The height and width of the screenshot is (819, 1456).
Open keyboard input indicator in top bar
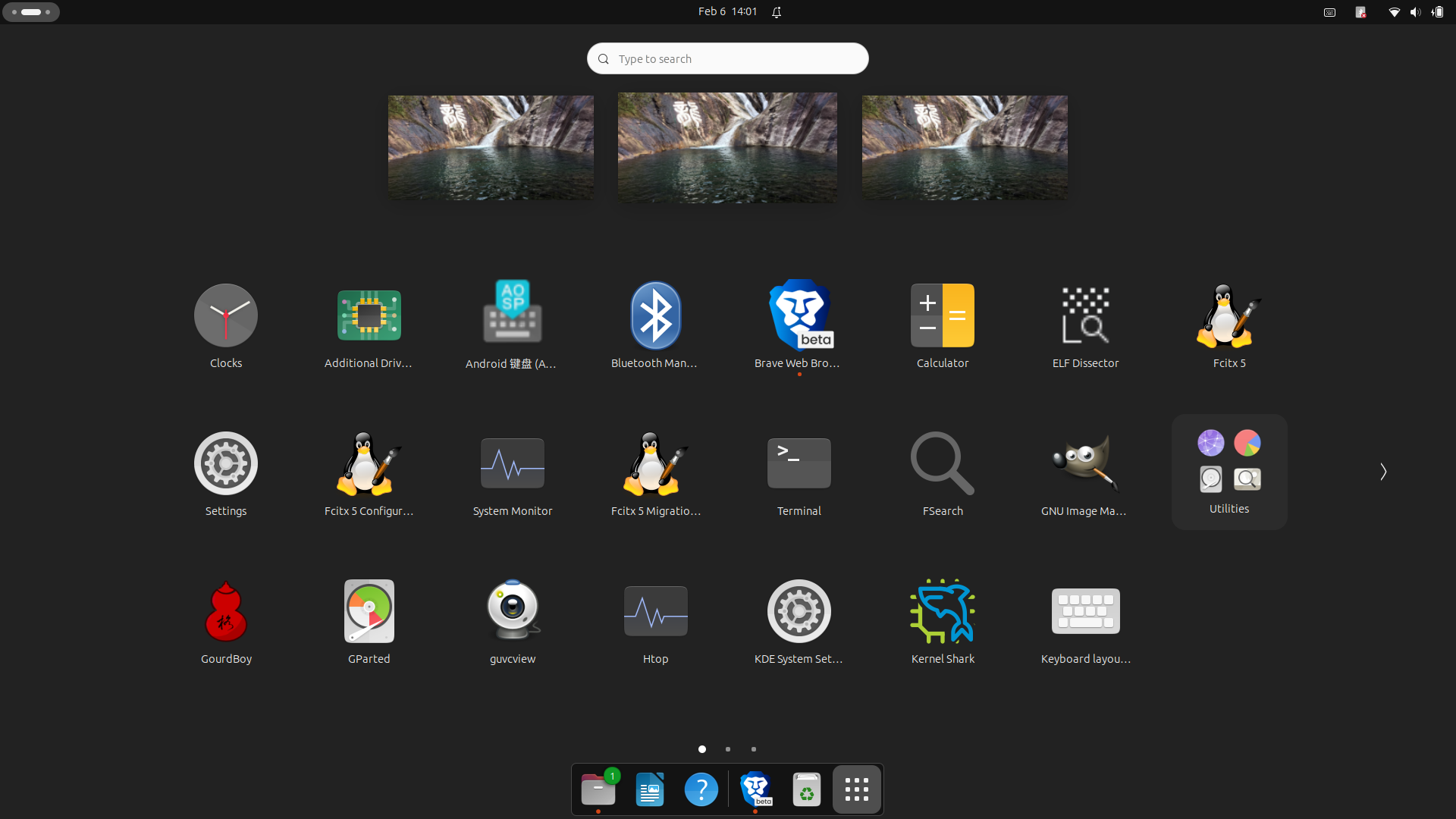tap(1329, 12)
